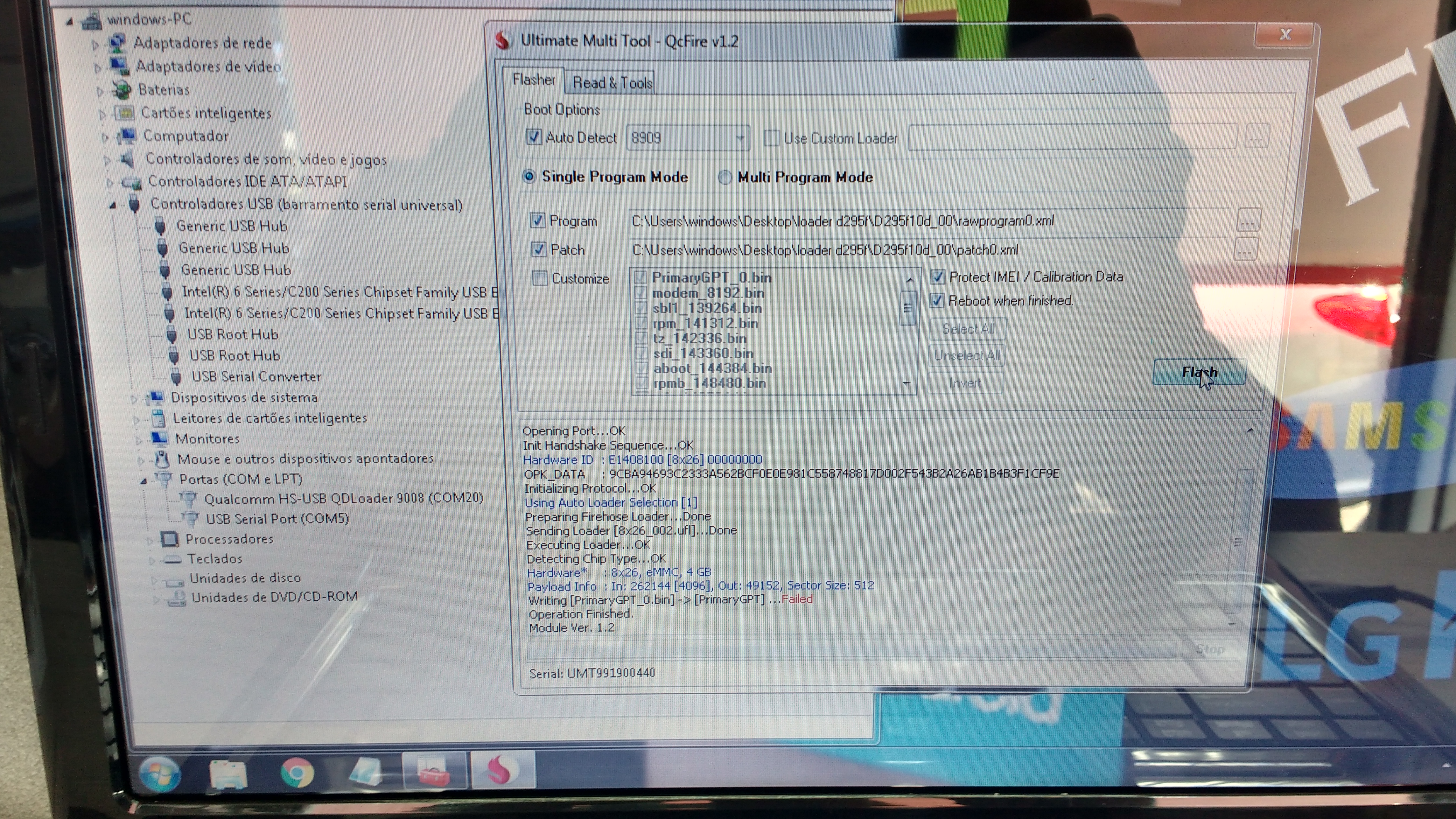Click the Select All button
This screenshot has width=1456, height=819.
click(968, 328)
